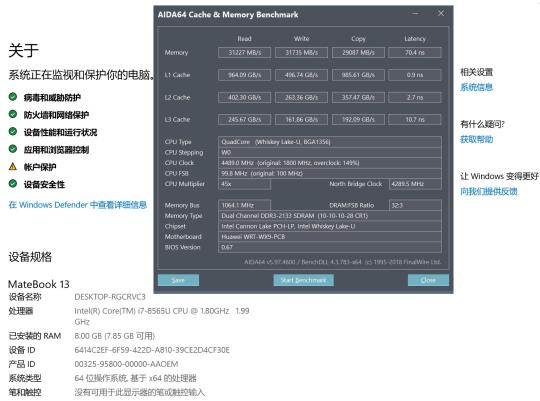
Task: Select device name DESKTOP-RGCRVC3
Action: tap(110, 297)
